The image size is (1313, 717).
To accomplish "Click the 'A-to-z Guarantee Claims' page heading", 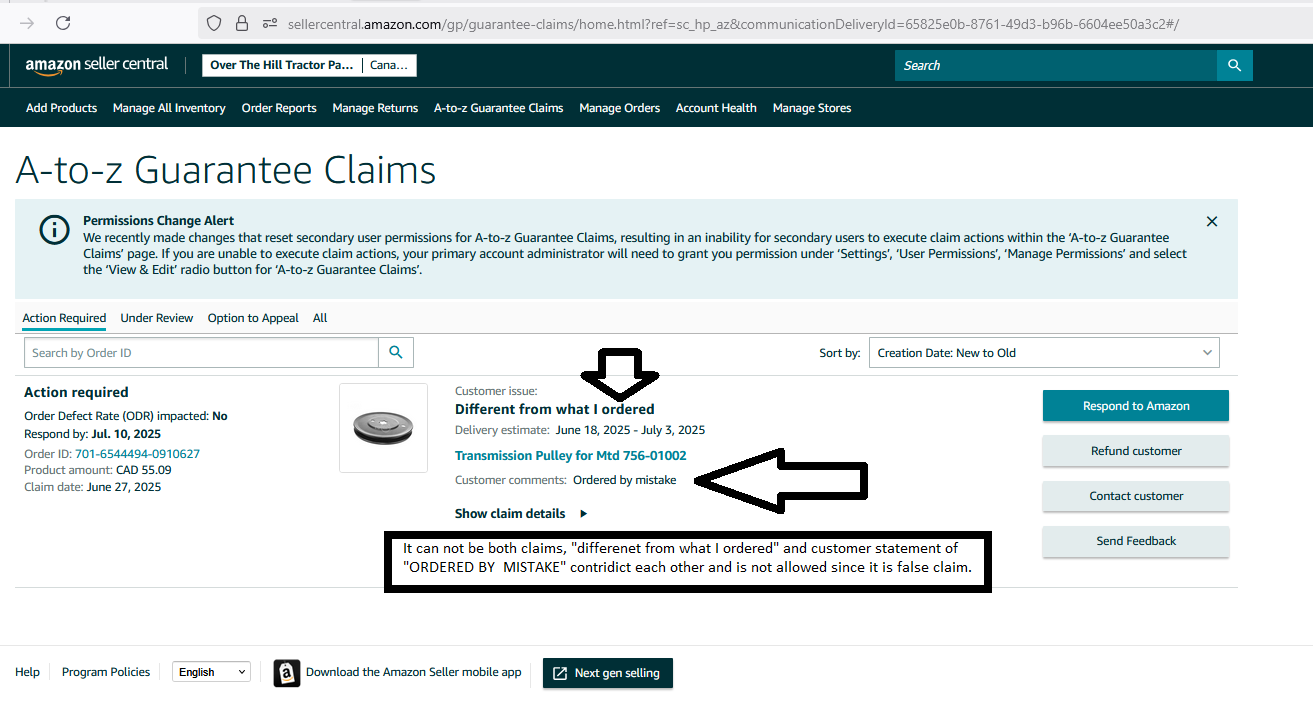I will (226, 171).
